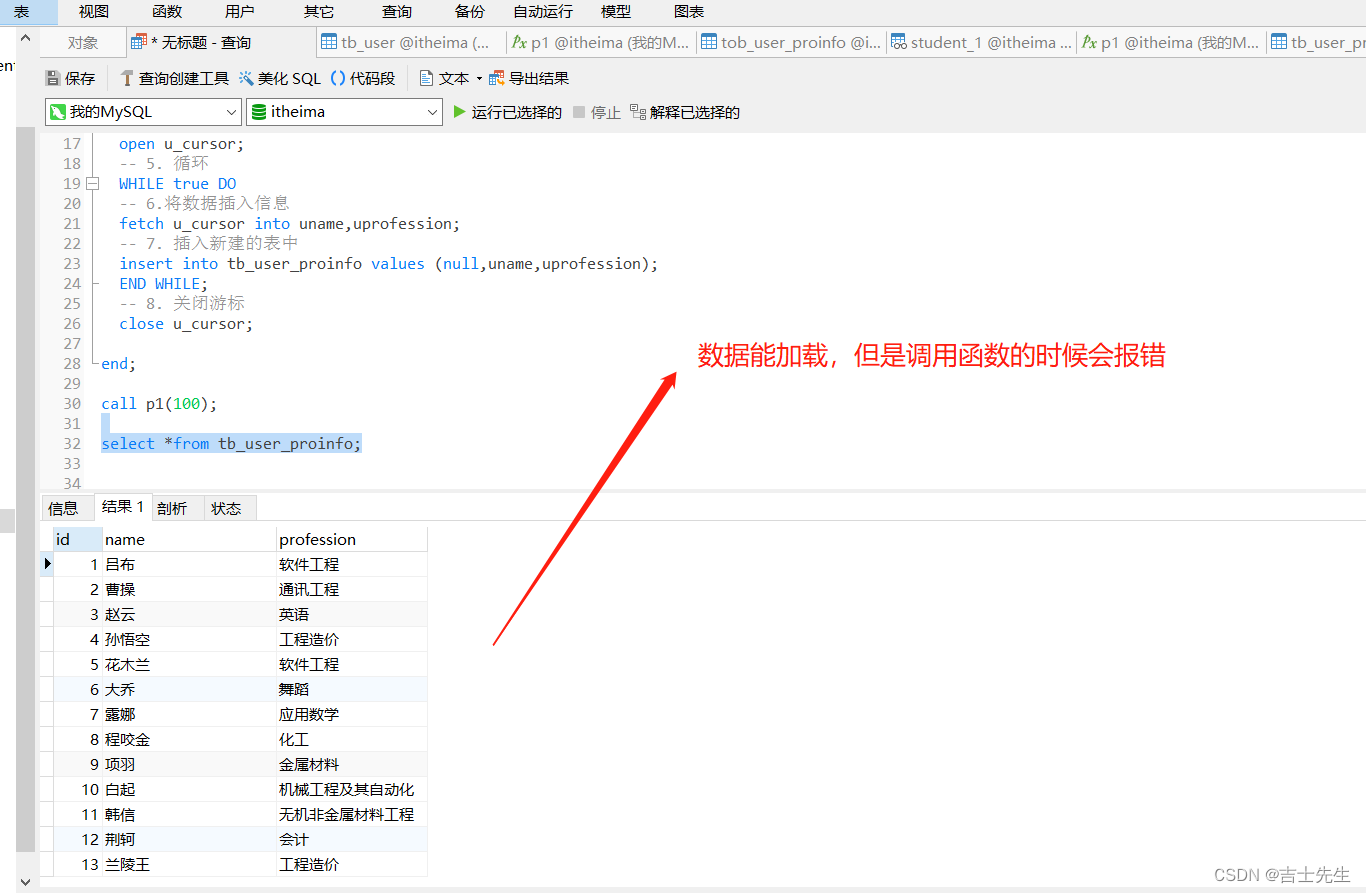Click Beautify SQL (美化 SQL)
1366x893 pixels.
coord(280,78)
